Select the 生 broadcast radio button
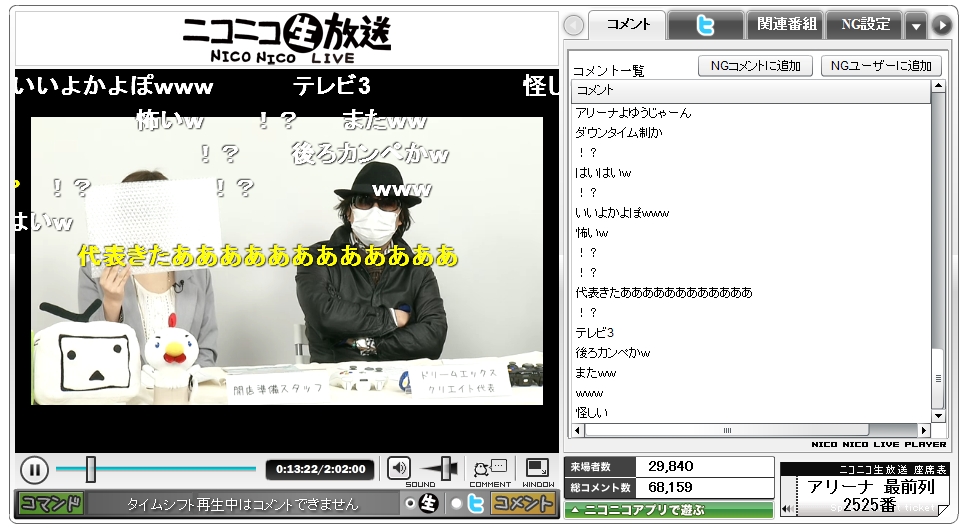The width and height of the screenshot is (970, 530). coord(410,504)
